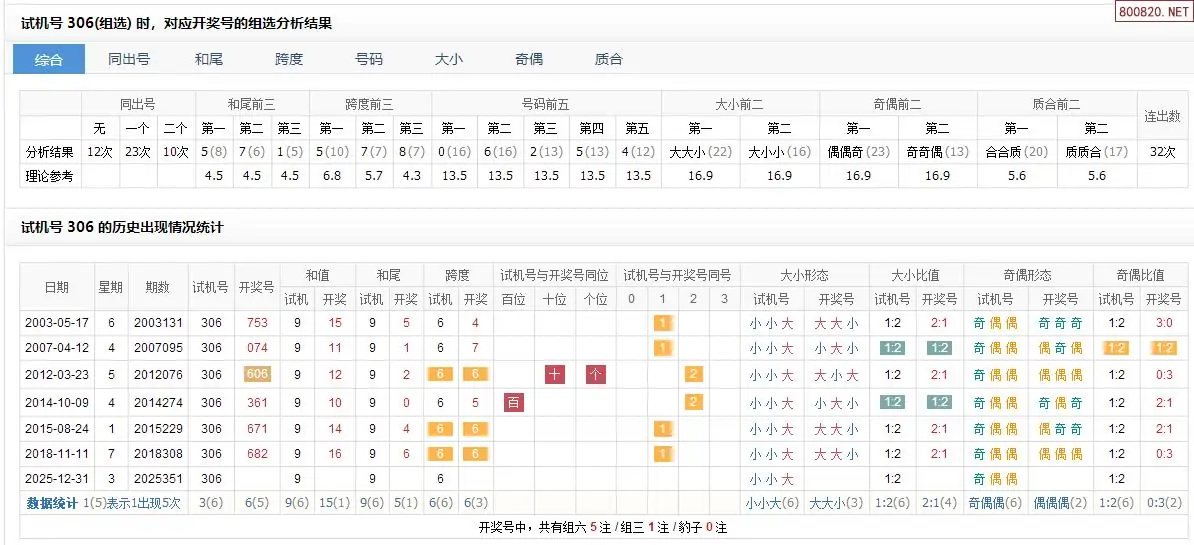
Task: Open the 跨度 tab
Action: point(289,59)
